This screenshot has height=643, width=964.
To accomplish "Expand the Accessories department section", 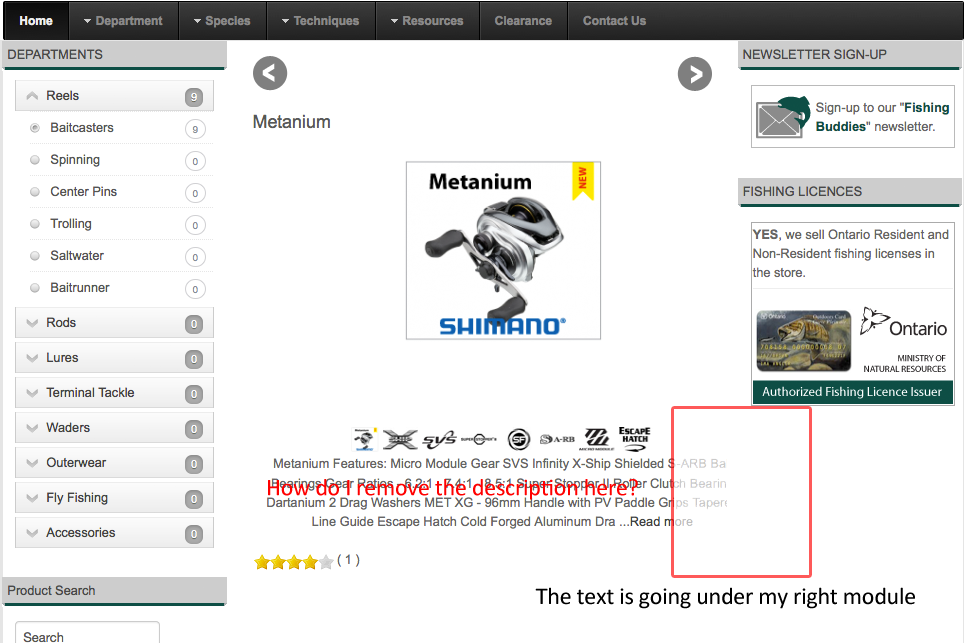I will click(114, 533).
